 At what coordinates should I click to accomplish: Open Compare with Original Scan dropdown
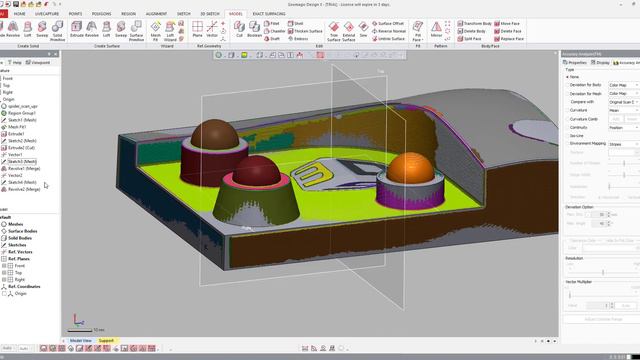tap(624, 102)
